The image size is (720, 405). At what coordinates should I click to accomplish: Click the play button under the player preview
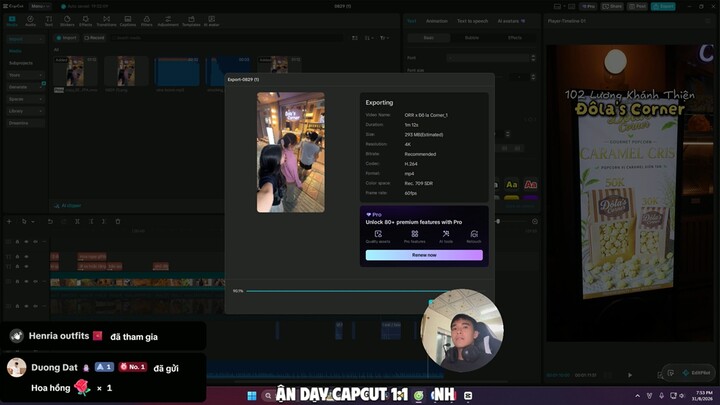pos(630,375)
